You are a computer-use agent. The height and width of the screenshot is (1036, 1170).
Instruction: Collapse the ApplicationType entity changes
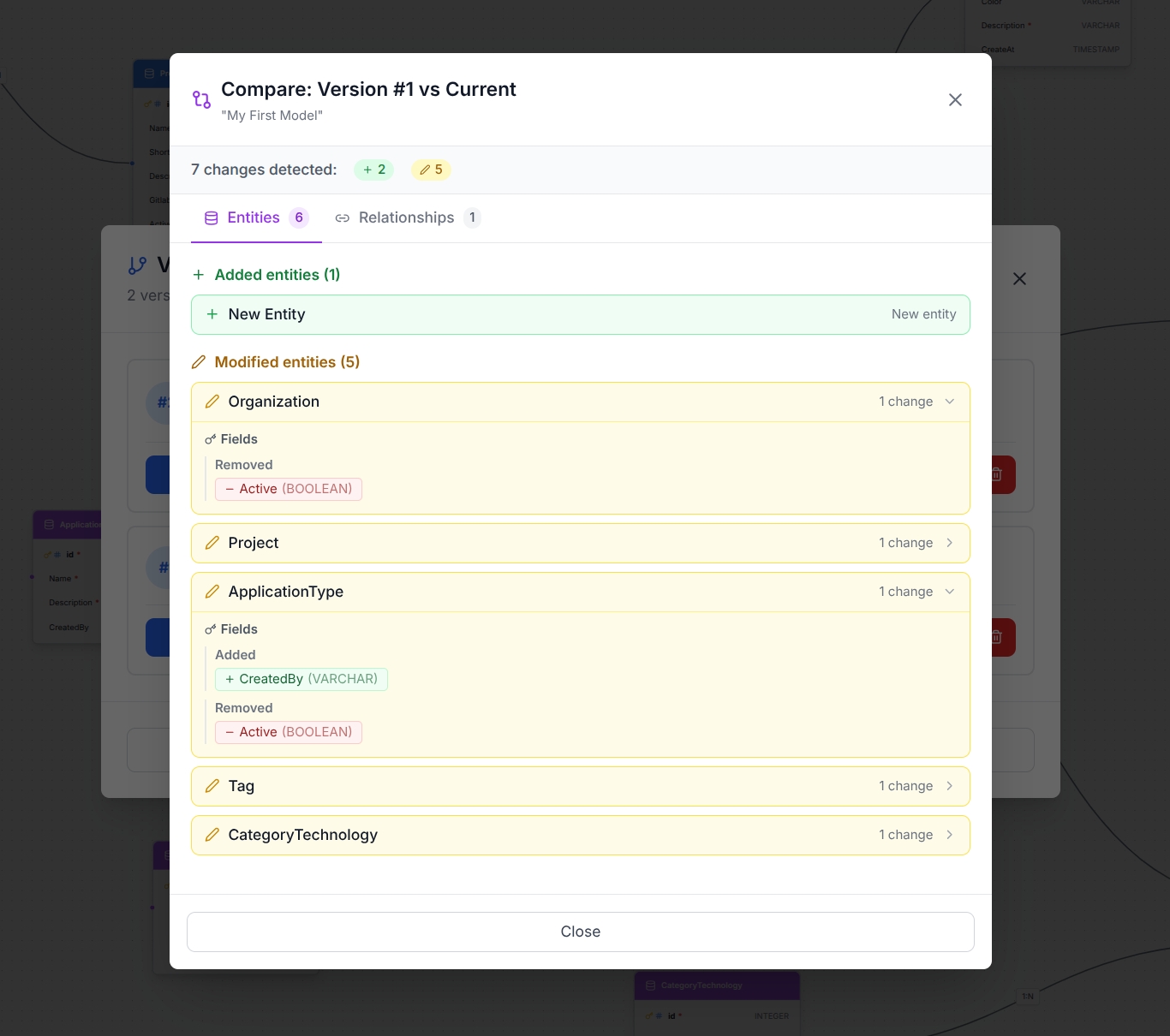pyautogui.click(x=949, y=592)
